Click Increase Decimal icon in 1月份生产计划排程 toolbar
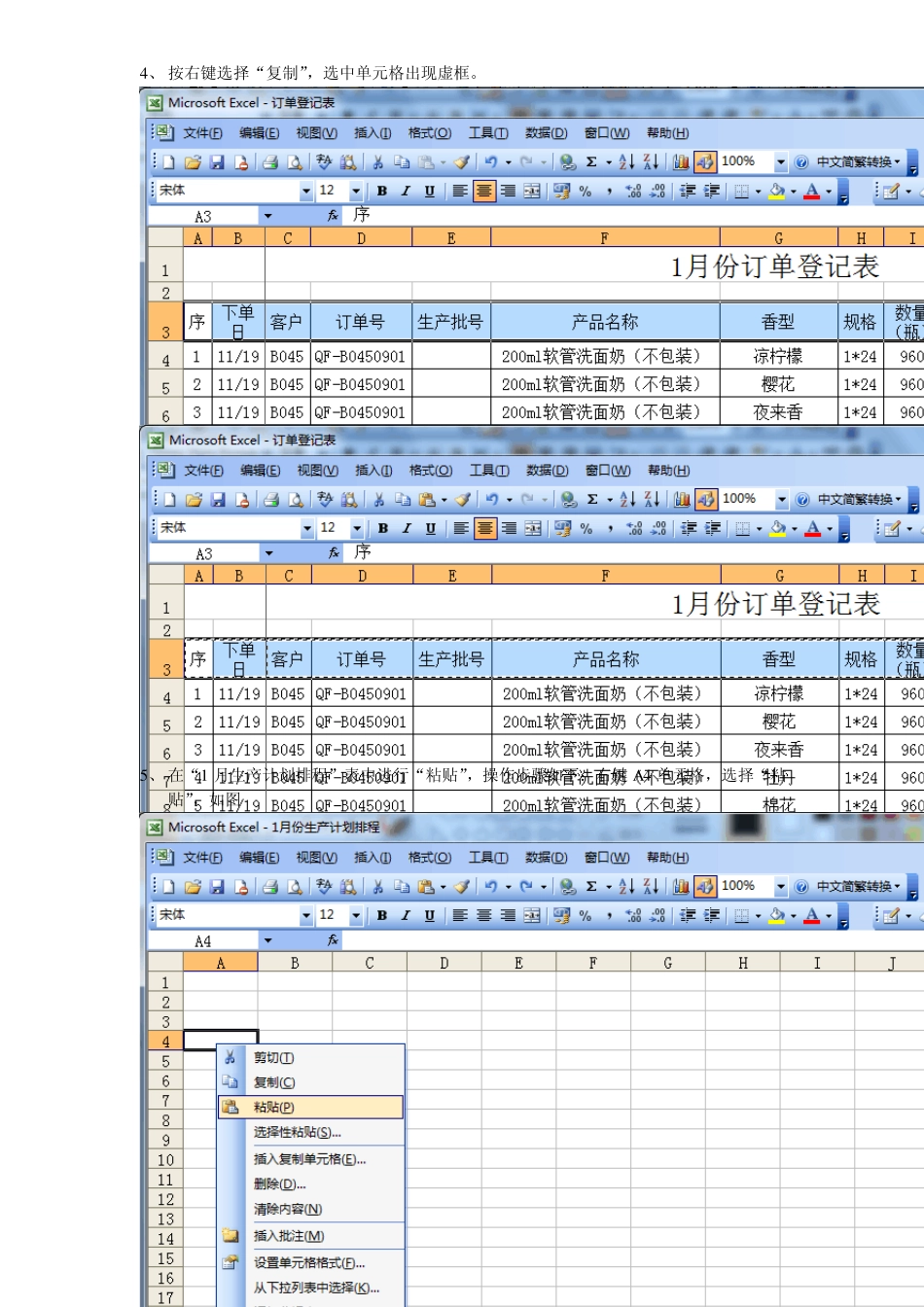924x1307 pixels. pos(633,915)
